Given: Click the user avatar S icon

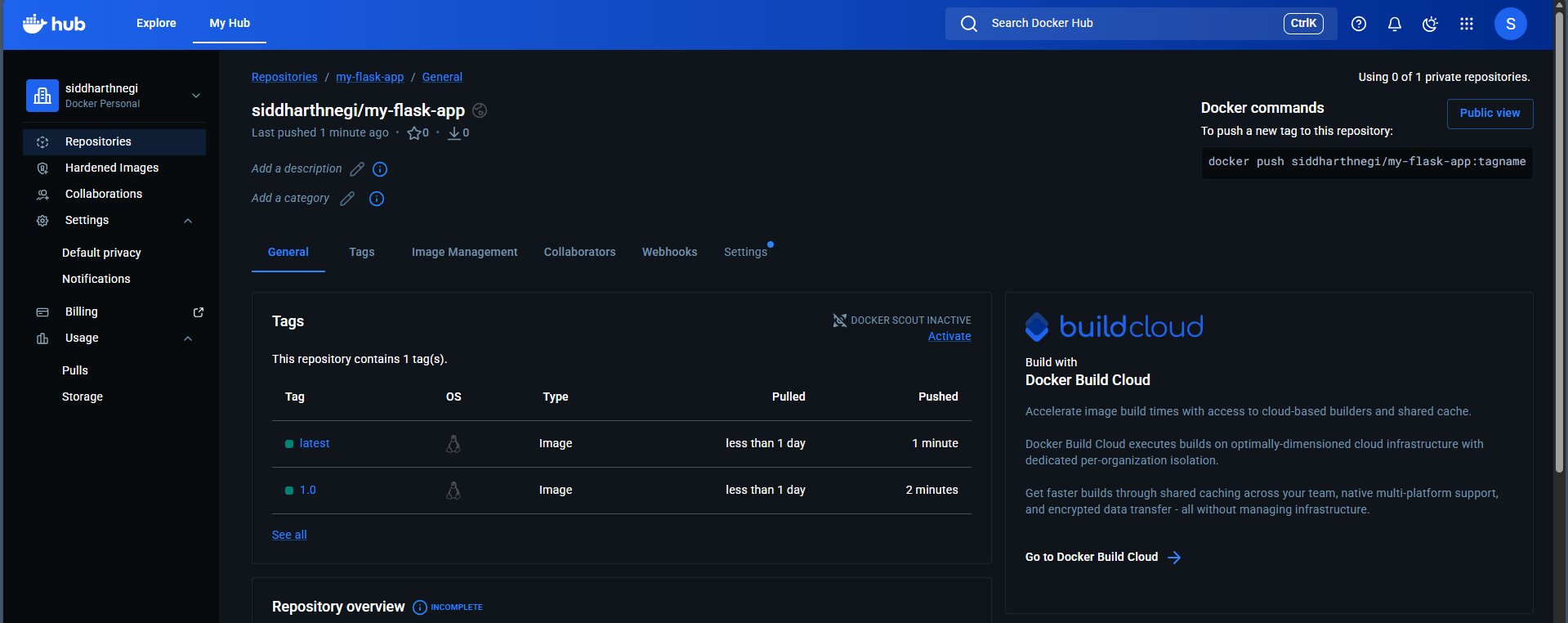Looking at the screenshot, I should [x=1509, y=24].
